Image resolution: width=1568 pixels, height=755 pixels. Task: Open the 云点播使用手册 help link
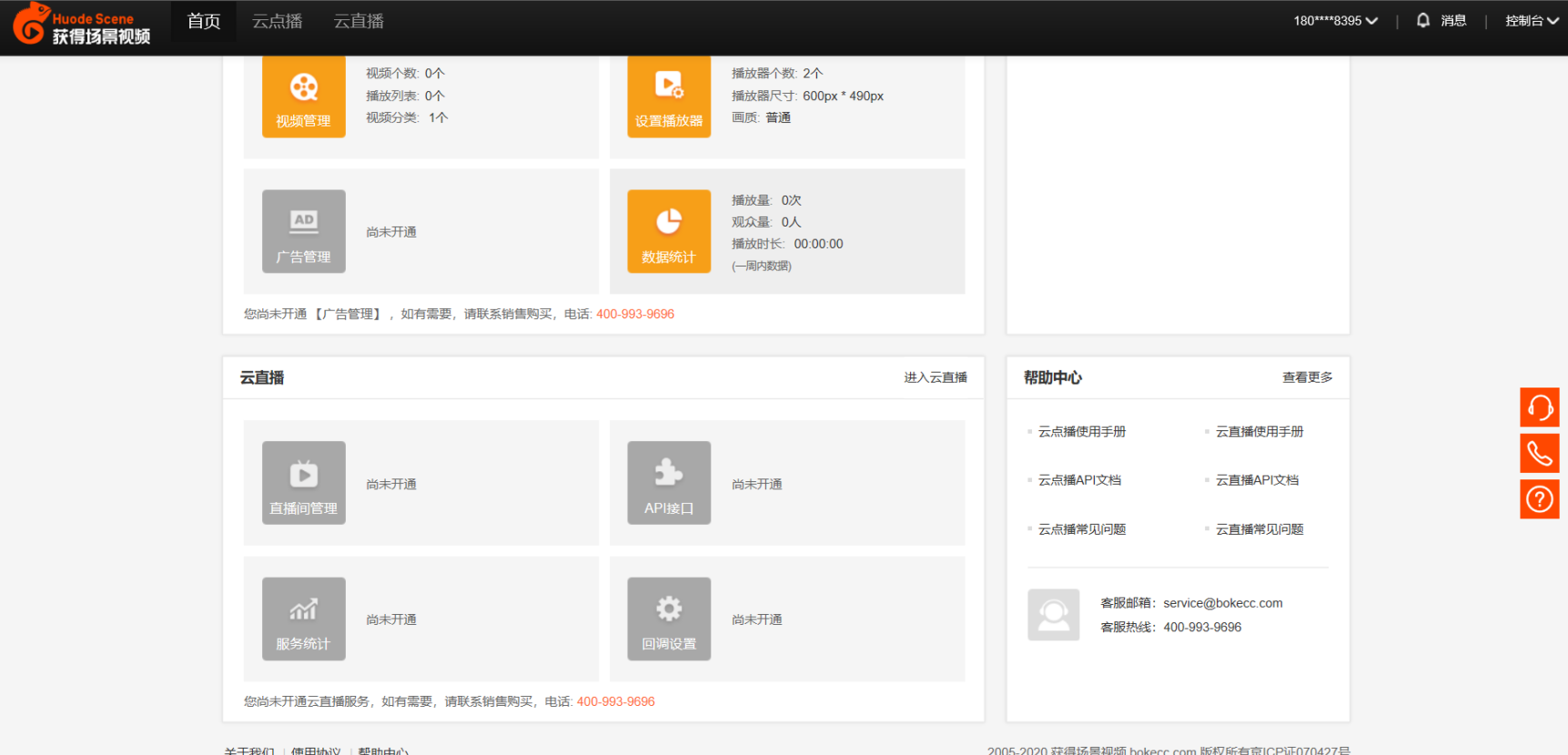click(x=1081, y=431)
